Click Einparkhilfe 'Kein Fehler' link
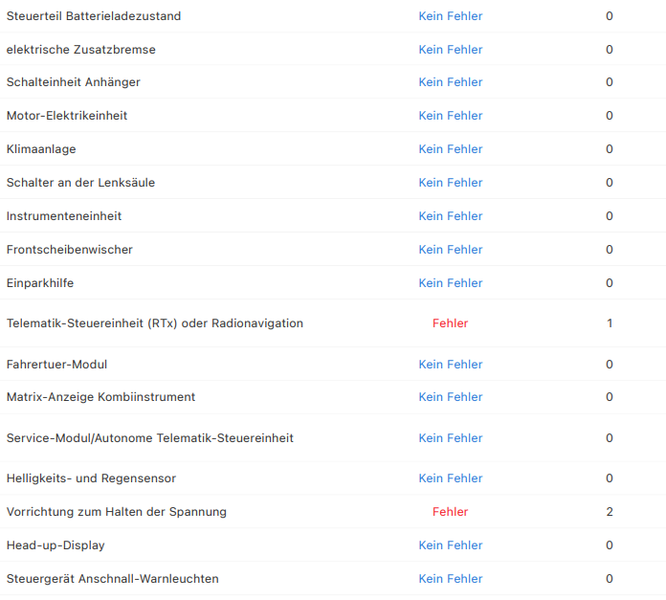Viewport: 666px width, 600px height. pyautogui.click(x=450, y=283)
